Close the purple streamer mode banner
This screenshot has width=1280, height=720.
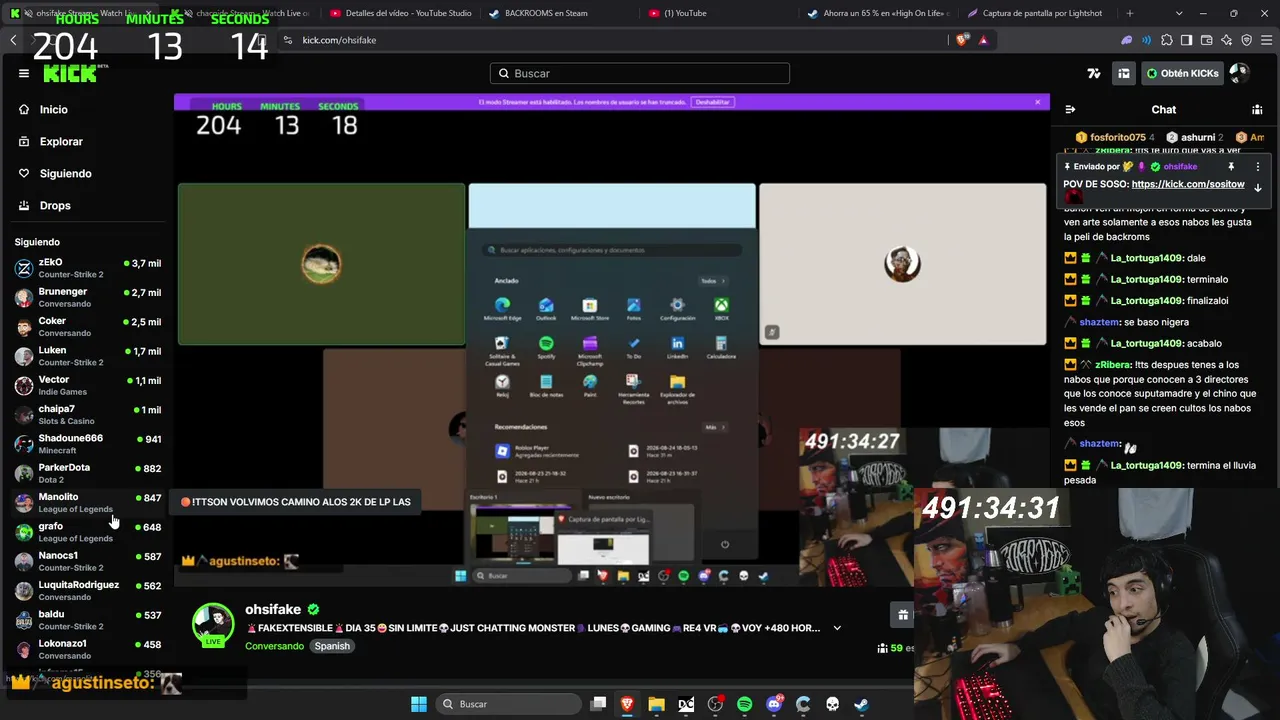[1038, 101]
